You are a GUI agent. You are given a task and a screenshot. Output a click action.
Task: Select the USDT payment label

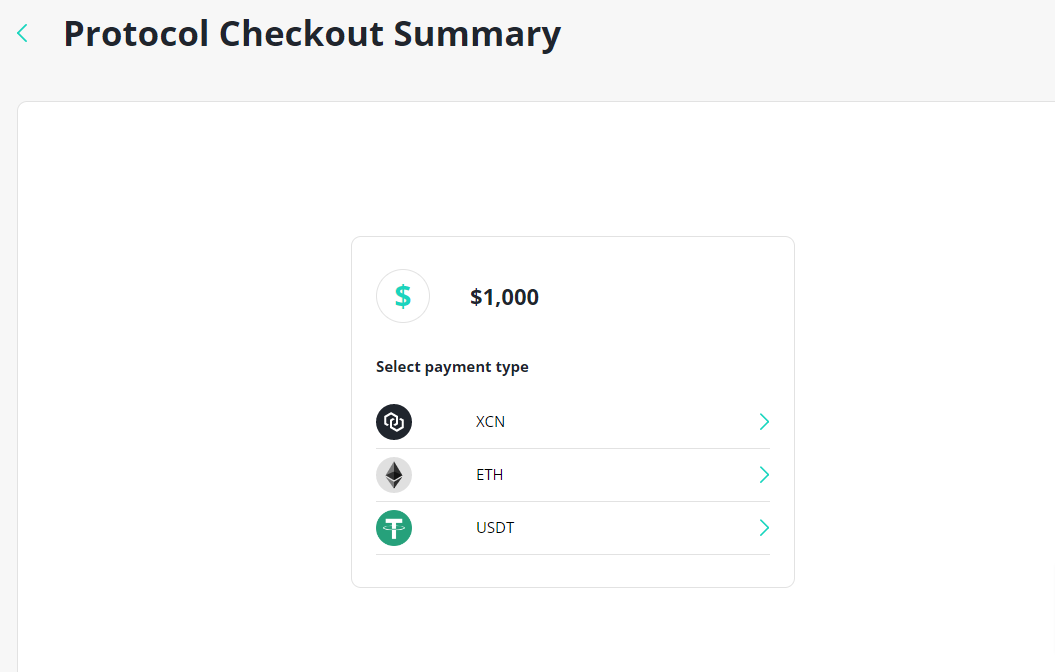[495, 528]
